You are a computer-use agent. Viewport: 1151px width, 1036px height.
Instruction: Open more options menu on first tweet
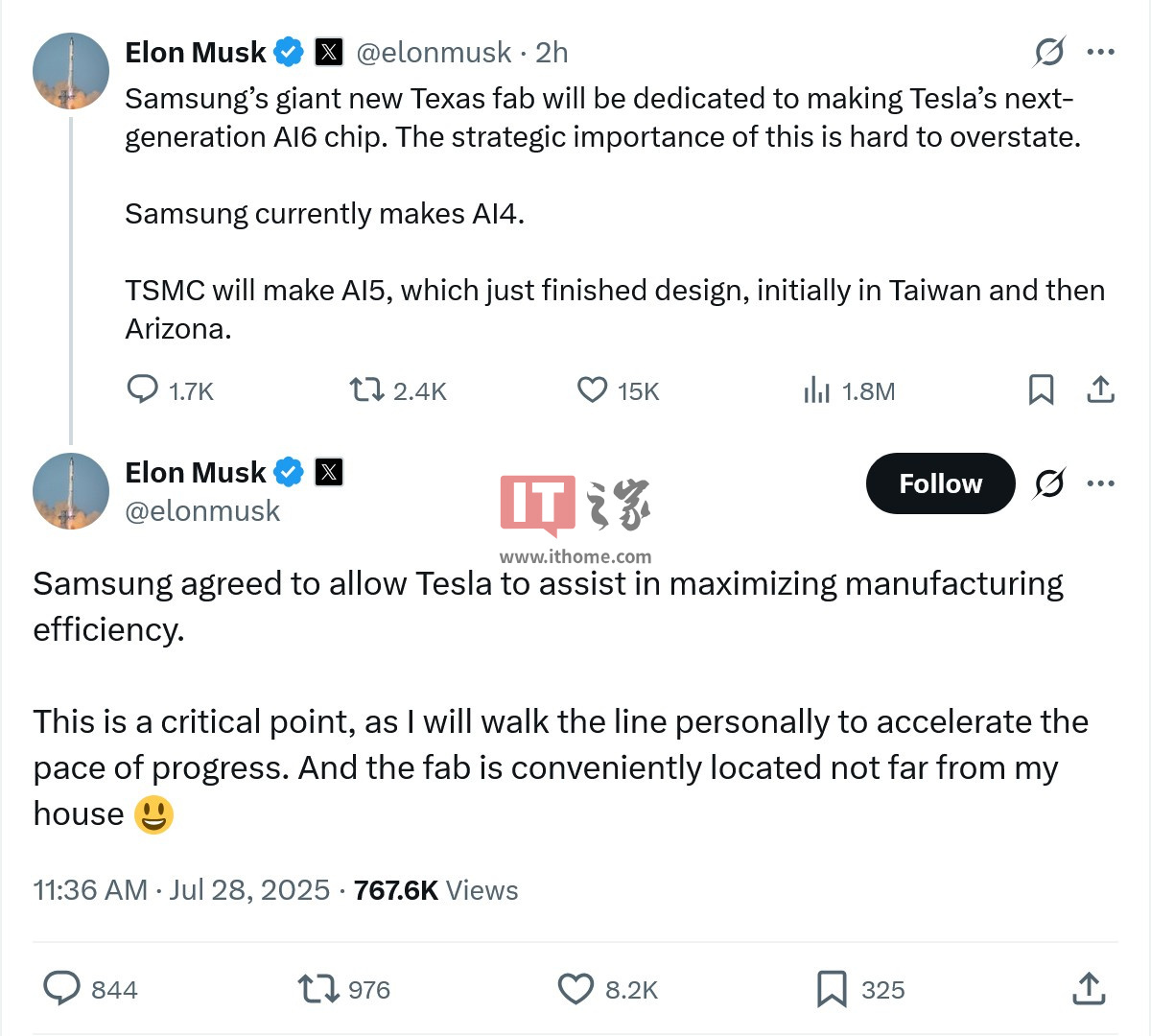pyautogui.click(x=1100, y=52)
